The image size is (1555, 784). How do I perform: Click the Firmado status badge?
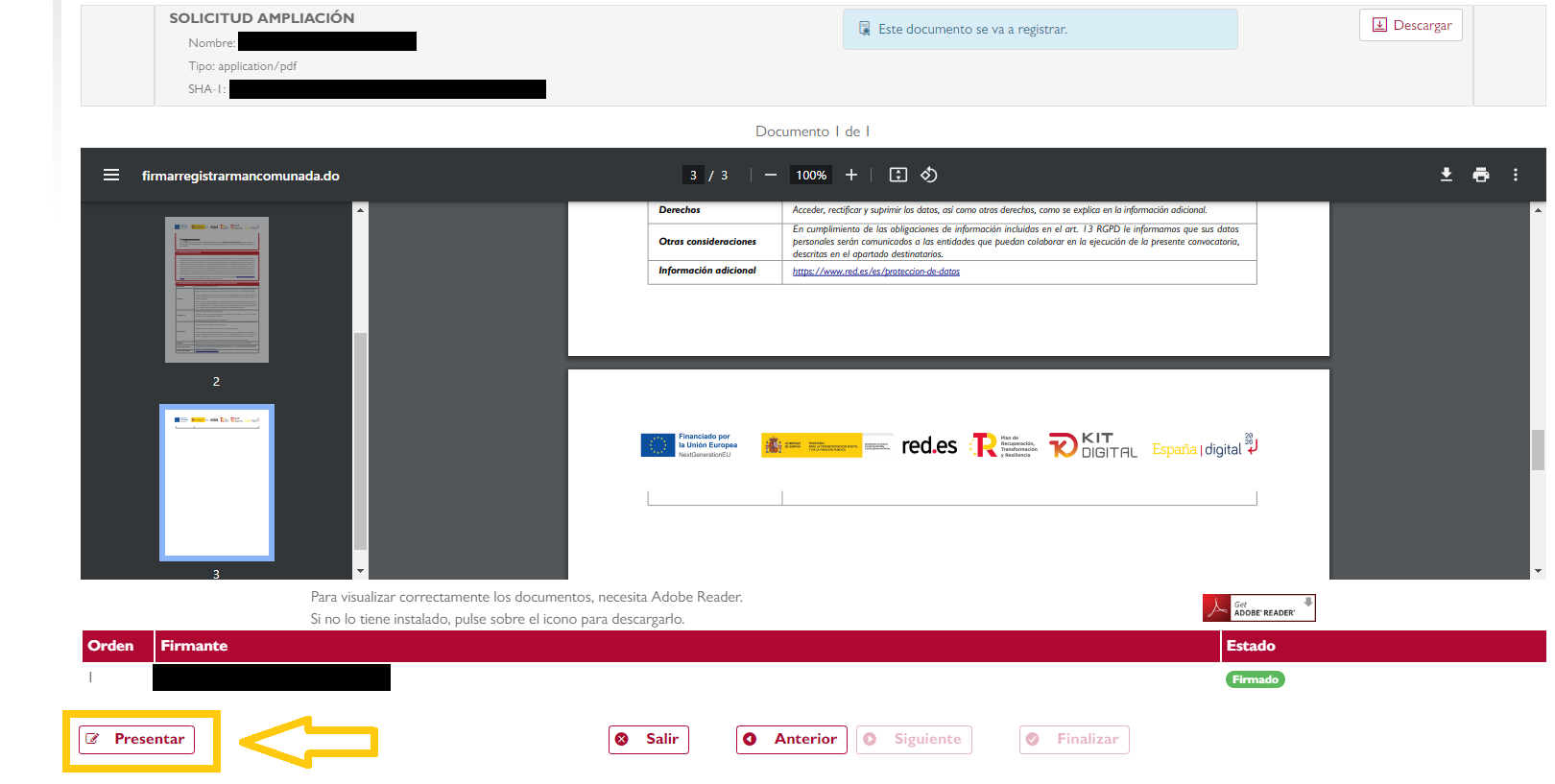coord(1256,679)
